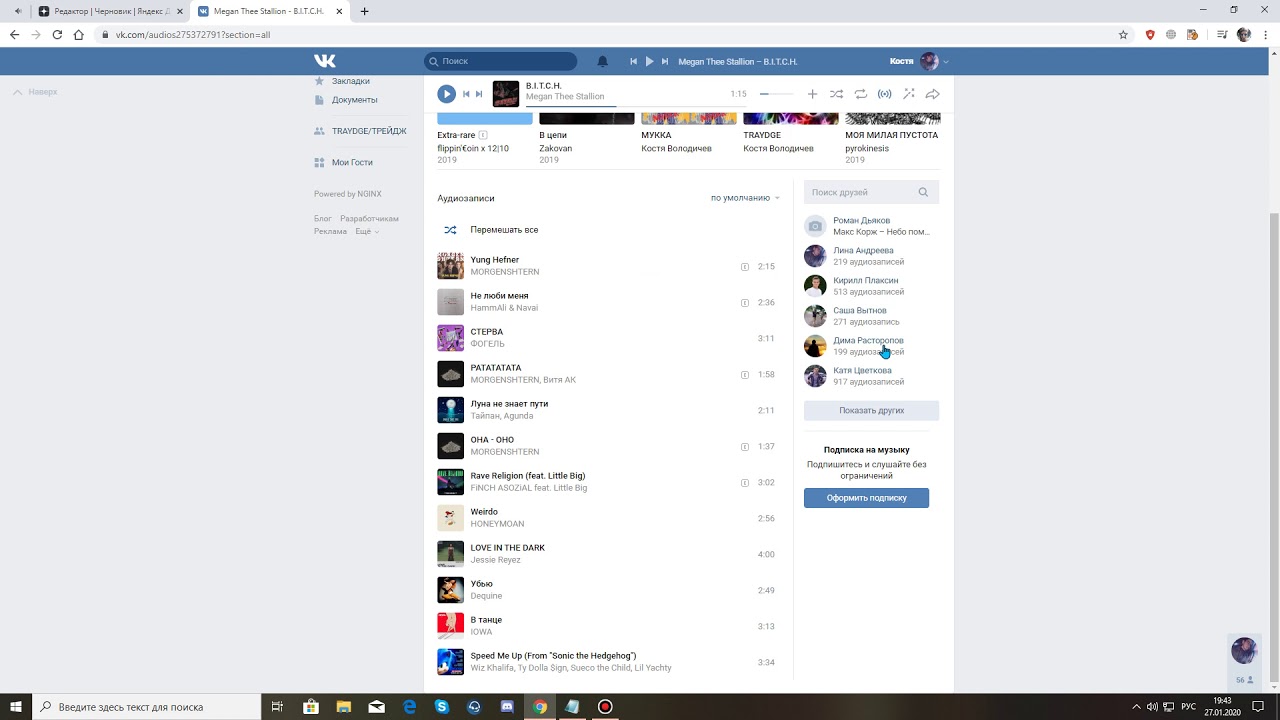Add current track with the plus icon
The height and width of the screenshot is (720, 1280).
(x=812, y=94)
